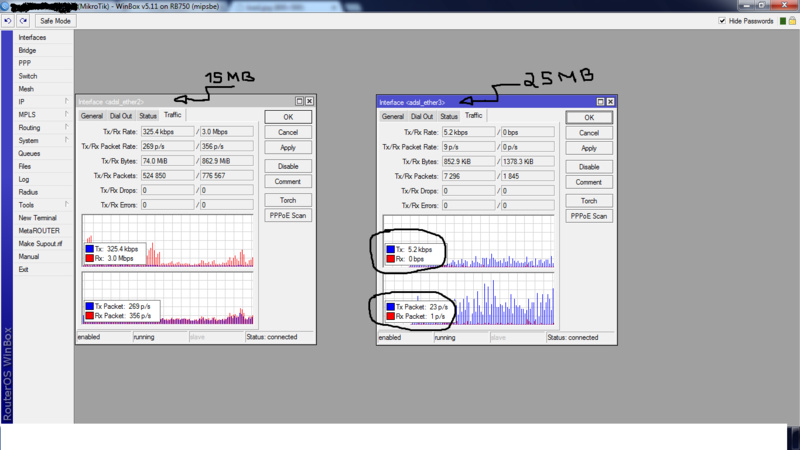Expand the System submenu arrow
The width and height of the screenshot is (800, 450).
coord(66,139)
